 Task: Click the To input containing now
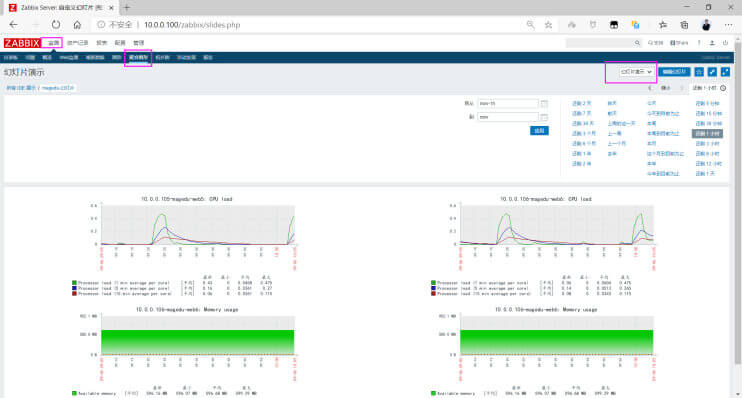[x=508, y=117]
